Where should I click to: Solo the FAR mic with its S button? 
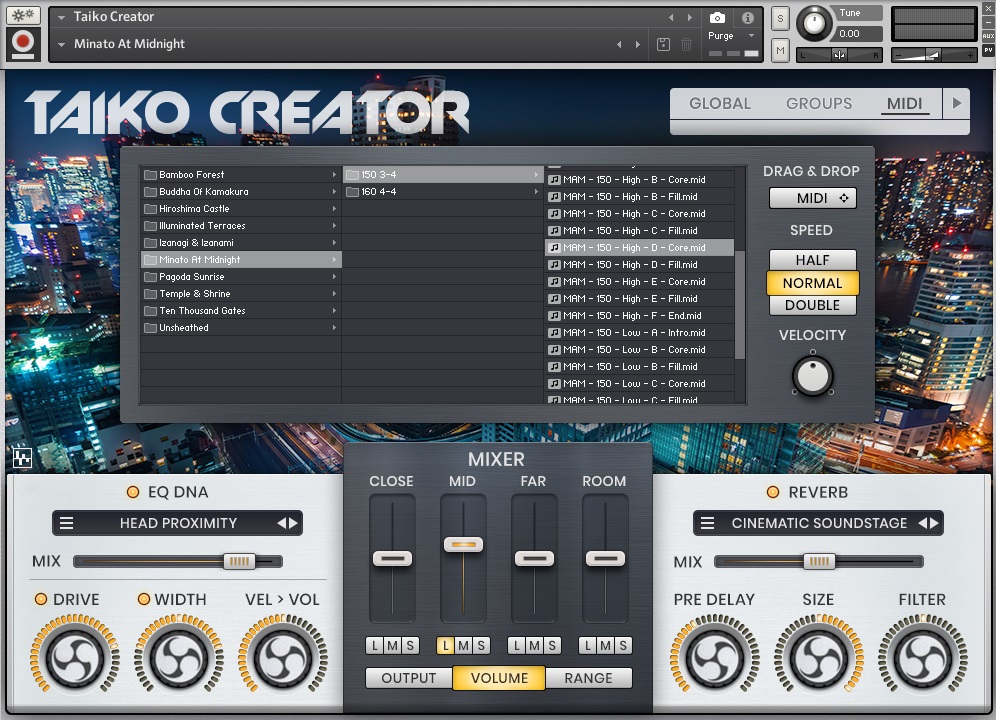(552, 646)
